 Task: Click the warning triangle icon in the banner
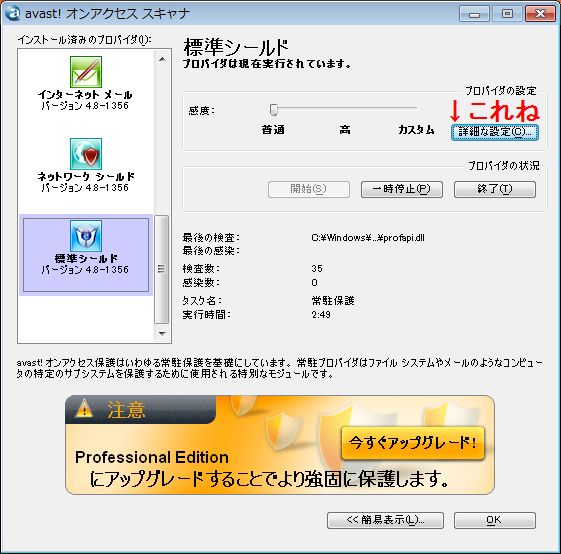tap(84, 408)
